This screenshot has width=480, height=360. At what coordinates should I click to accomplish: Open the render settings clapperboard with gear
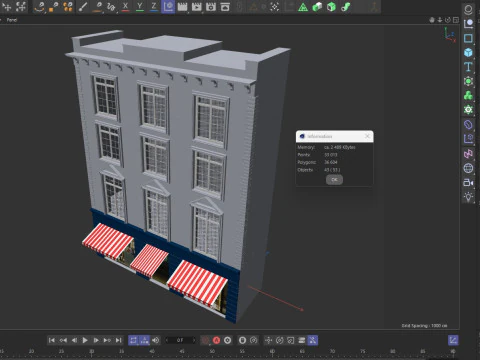pyautogui.click(x=211, y=7)
